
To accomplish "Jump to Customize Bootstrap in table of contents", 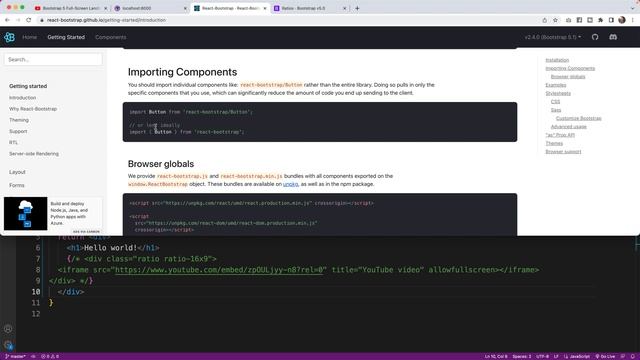I will [579, 118].
